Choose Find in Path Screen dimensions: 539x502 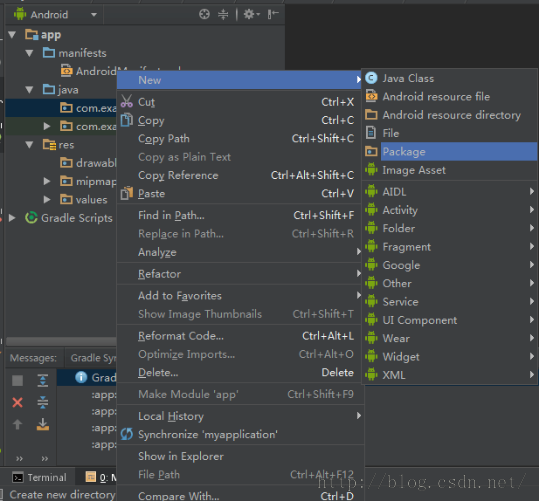pyautogui.click(x=239, y=215)
